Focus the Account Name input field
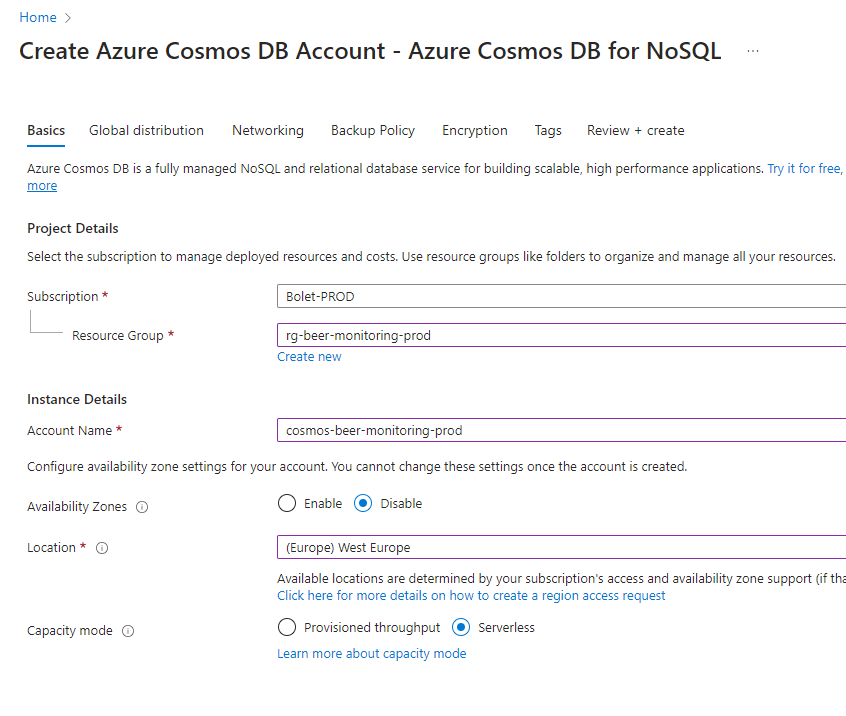 [561, 430]
